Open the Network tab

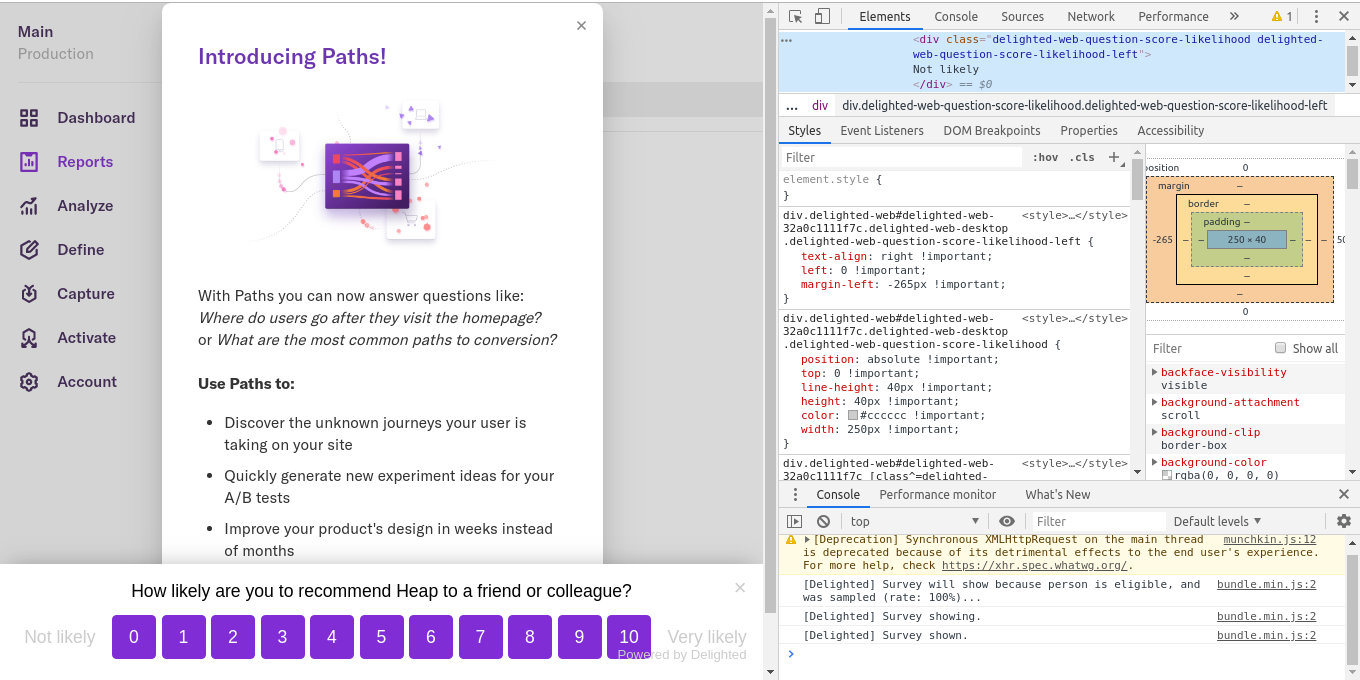tap(1091, 16)
